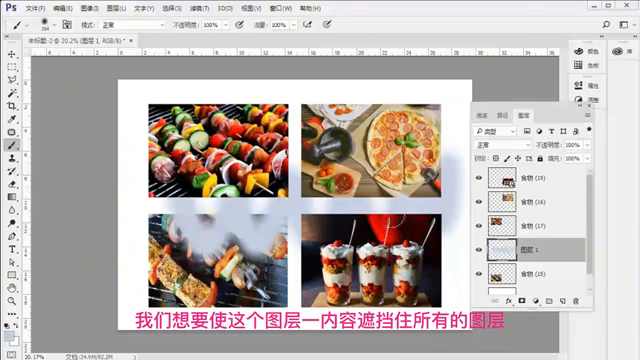Toggle lock transparent pixels

click(496, 158)
